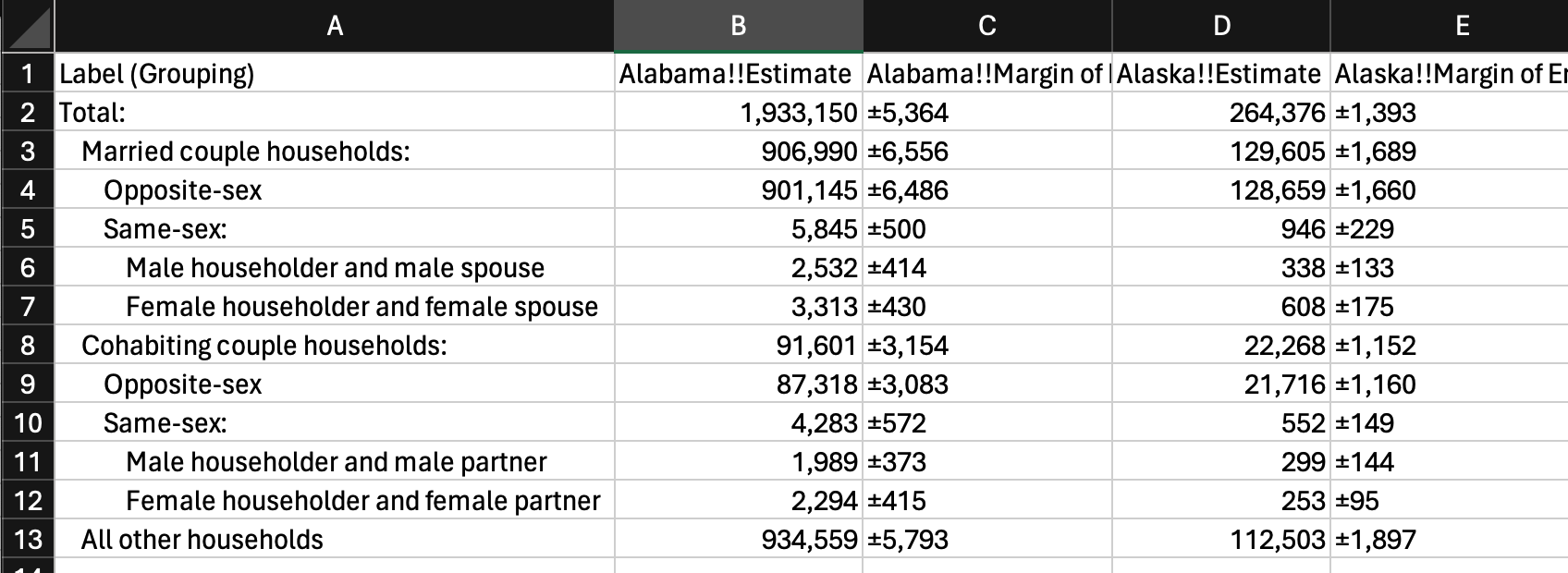Select column E header
1568x573 pixels.
pyautogui.click(x=1450, y=26)
